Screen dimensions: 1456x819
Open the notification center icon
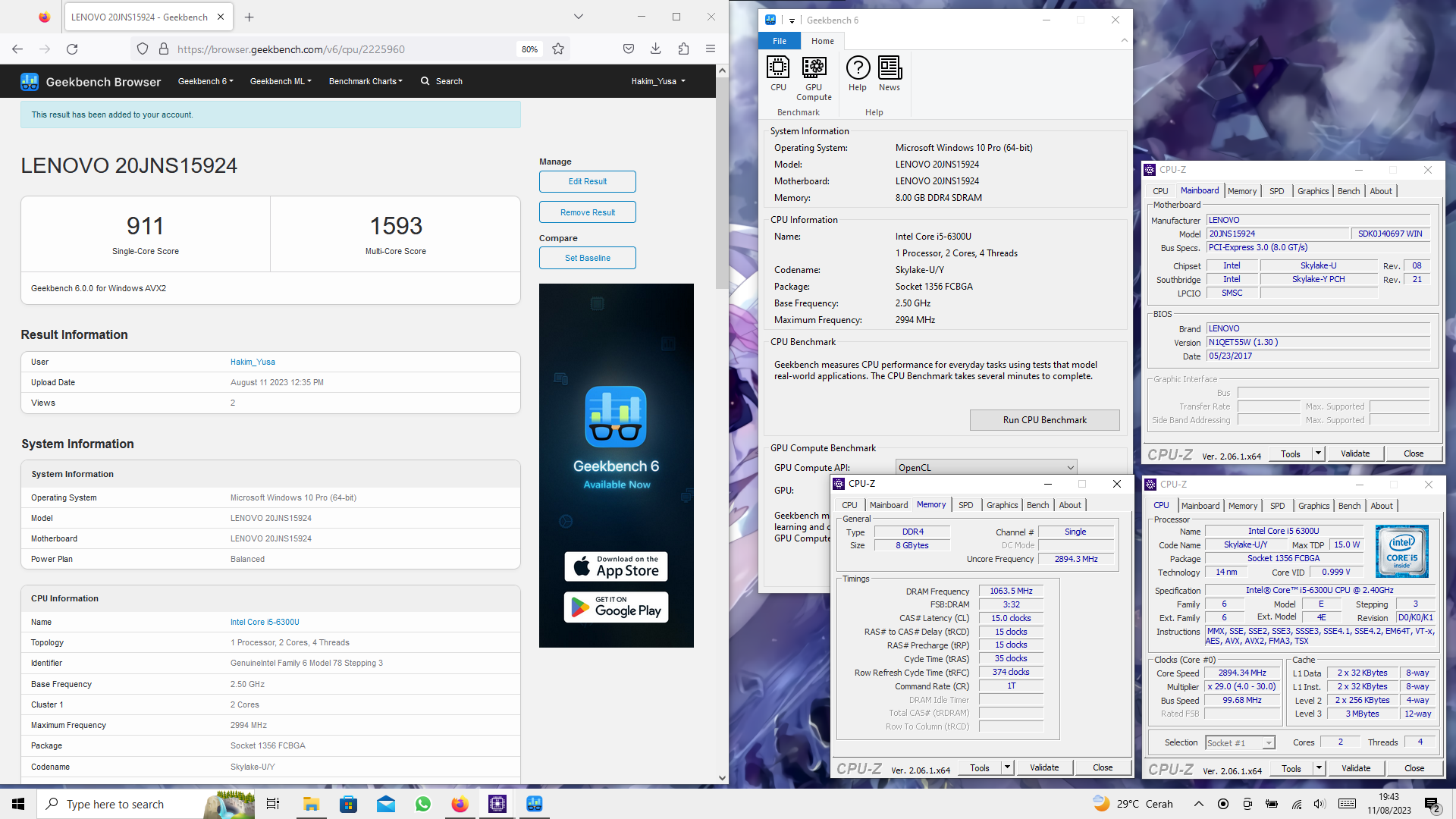pos(1432,804)
